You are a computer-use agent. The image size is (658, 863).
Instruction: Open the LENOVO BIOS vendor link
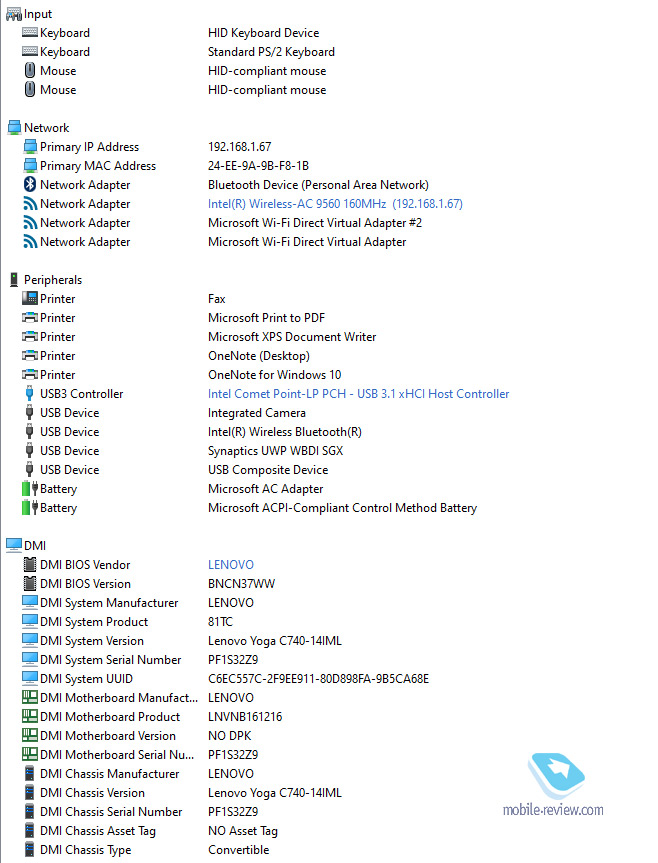tap(231, 565)
